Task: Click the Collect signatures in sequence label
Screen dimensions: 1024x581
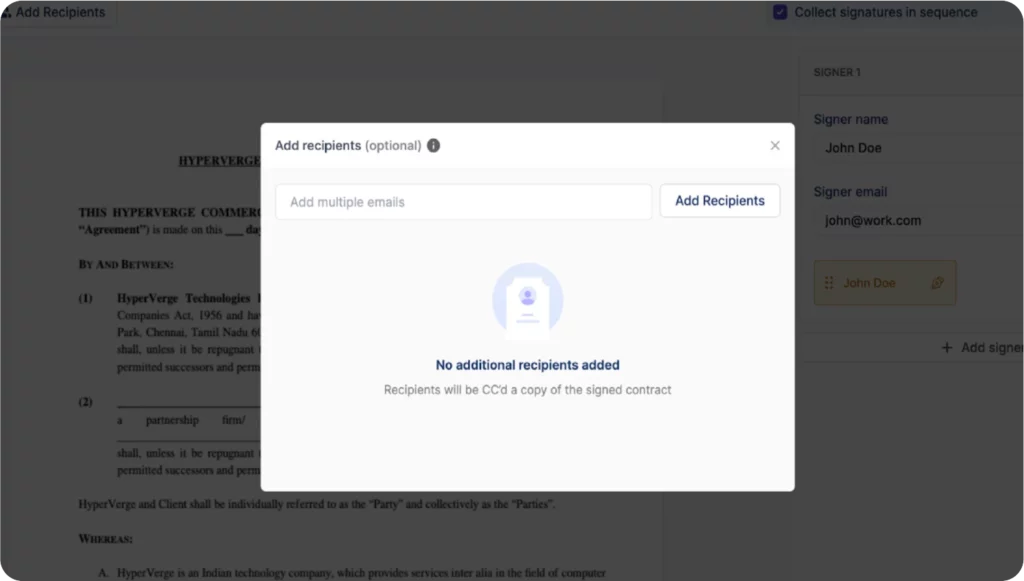Action: (x=886, y=12)
